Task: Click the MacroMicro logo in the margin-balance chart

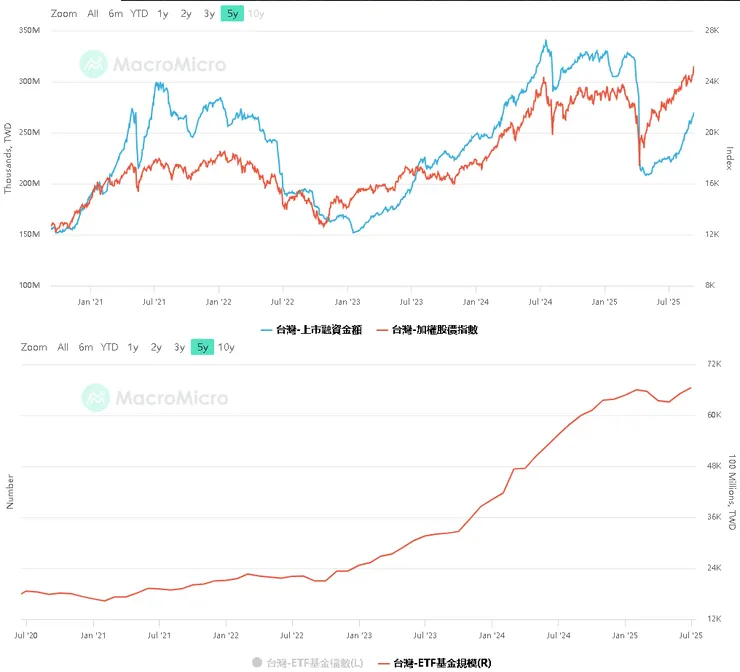Action: 153,65
